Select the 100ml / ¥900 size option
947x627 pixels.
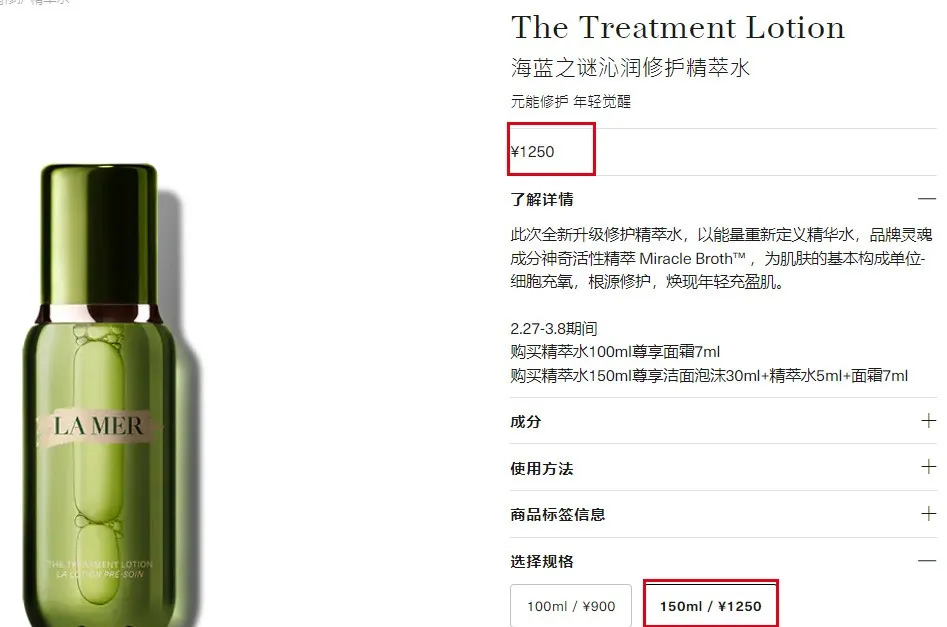571,606
